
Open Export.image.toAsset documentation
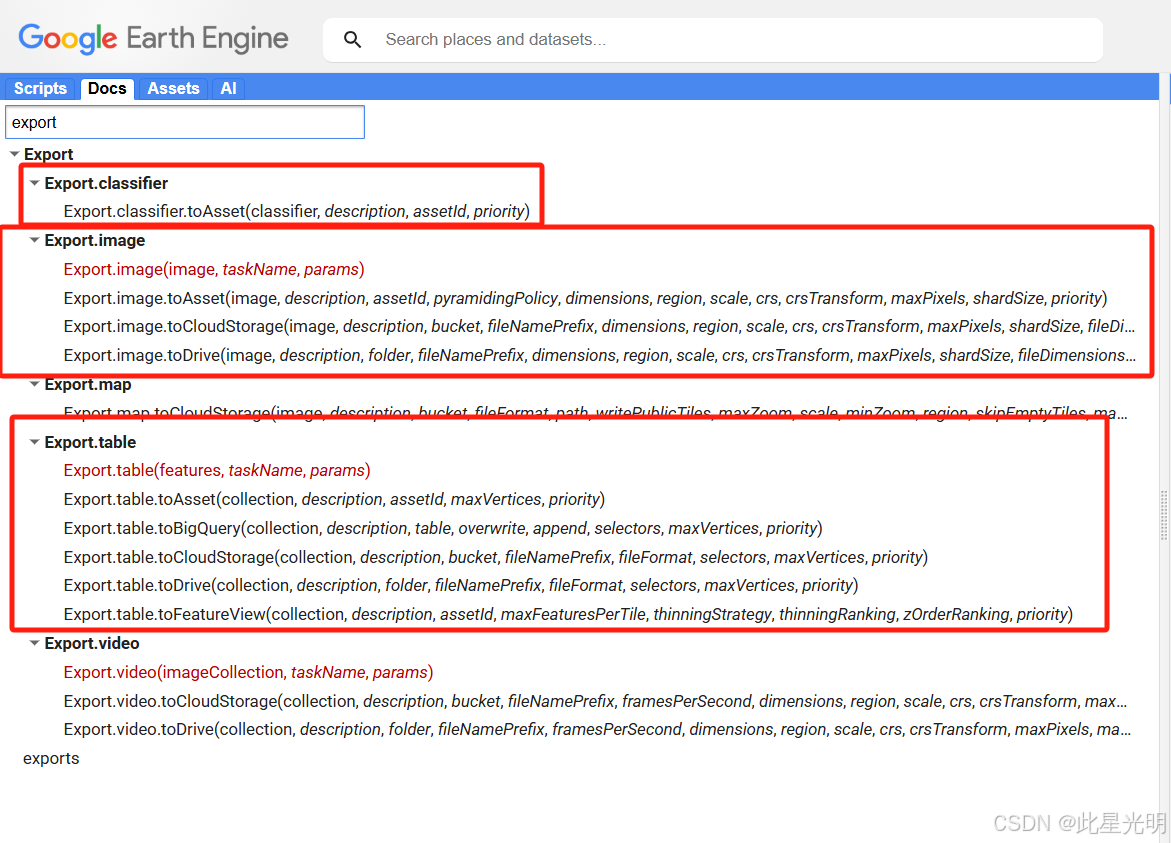pos(586,298)
